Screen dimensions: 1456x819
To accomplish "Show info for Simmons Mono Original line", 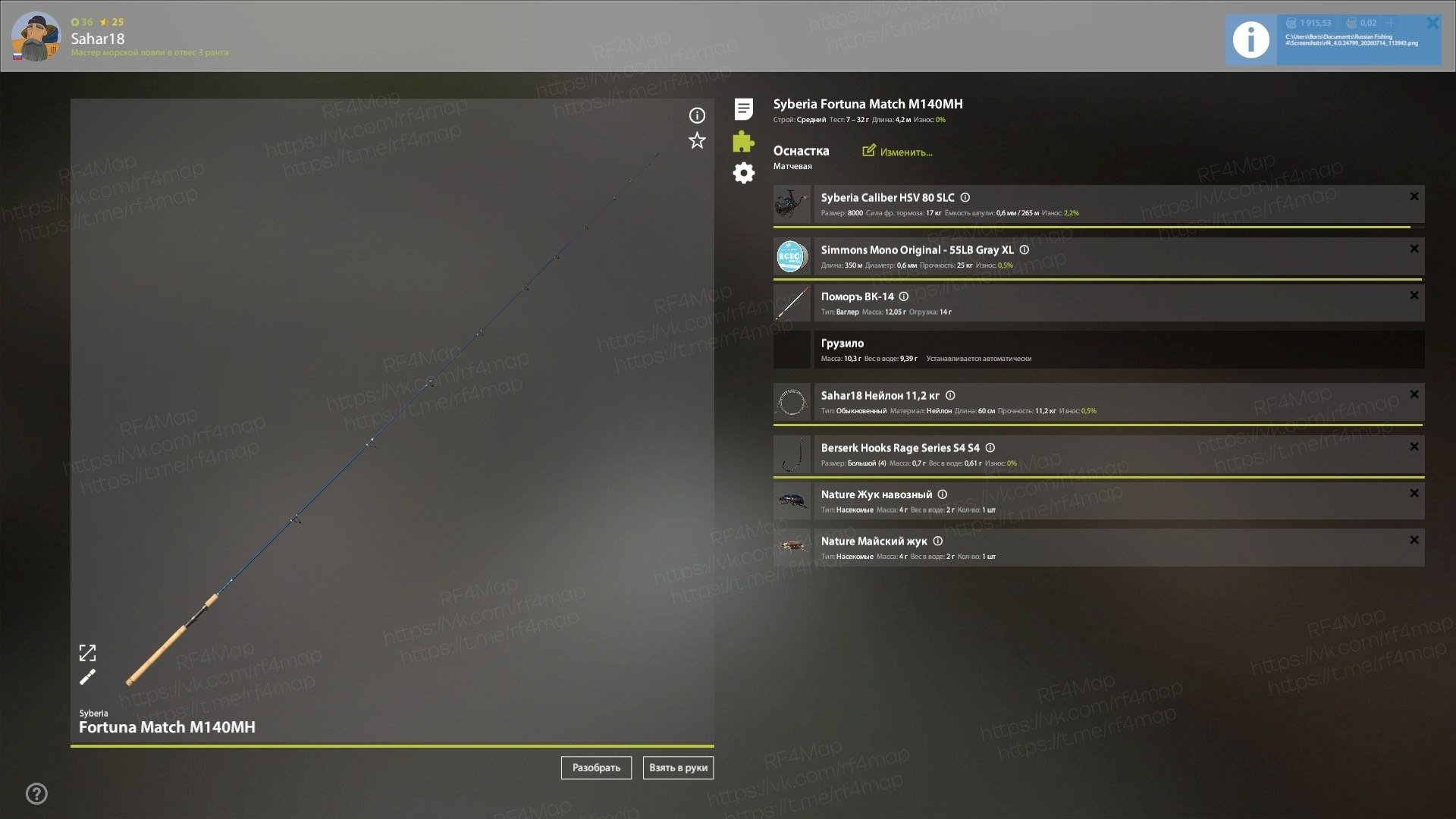I will (1025, 249).
